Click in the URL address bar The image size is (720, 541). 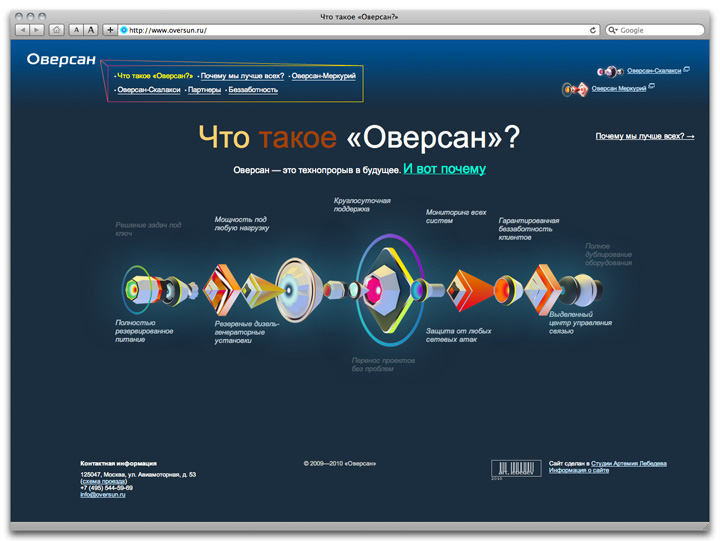tap(350, 30)
